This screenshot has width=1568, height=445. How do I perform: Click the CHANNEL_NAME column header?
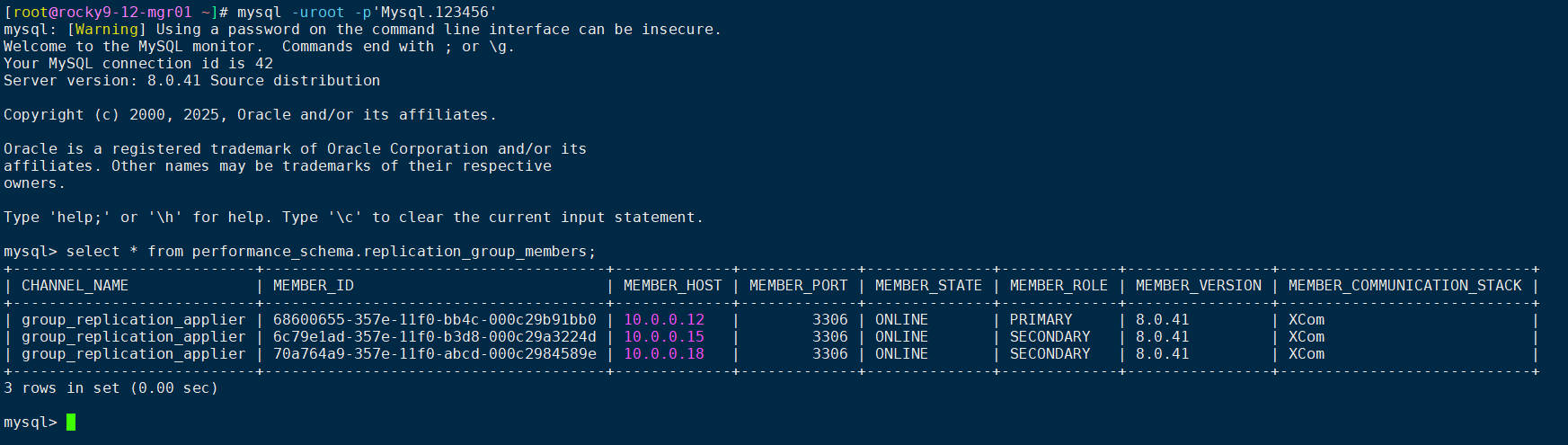(x=75, y=286)
